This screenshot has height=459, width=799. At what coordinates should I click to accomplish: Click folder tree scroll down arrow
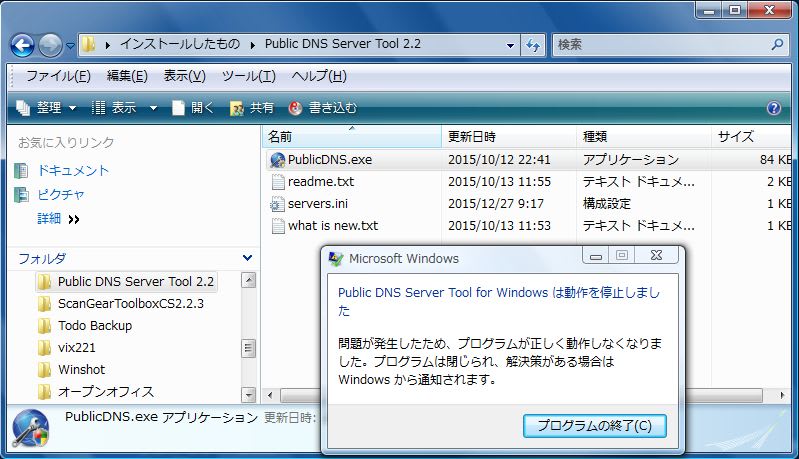pos(248,395)
